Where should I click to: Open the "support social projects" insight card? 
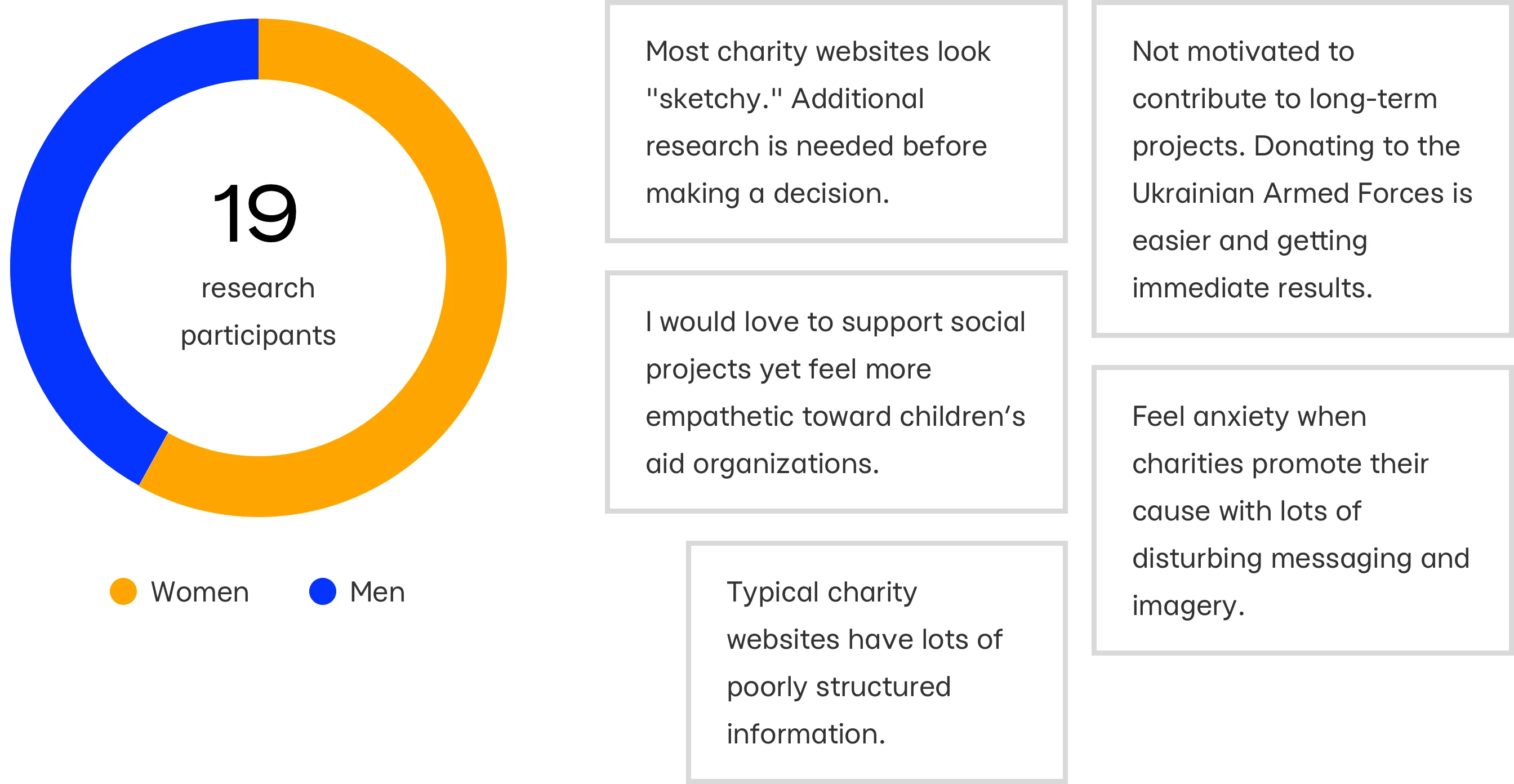click(x=836, y=392)
